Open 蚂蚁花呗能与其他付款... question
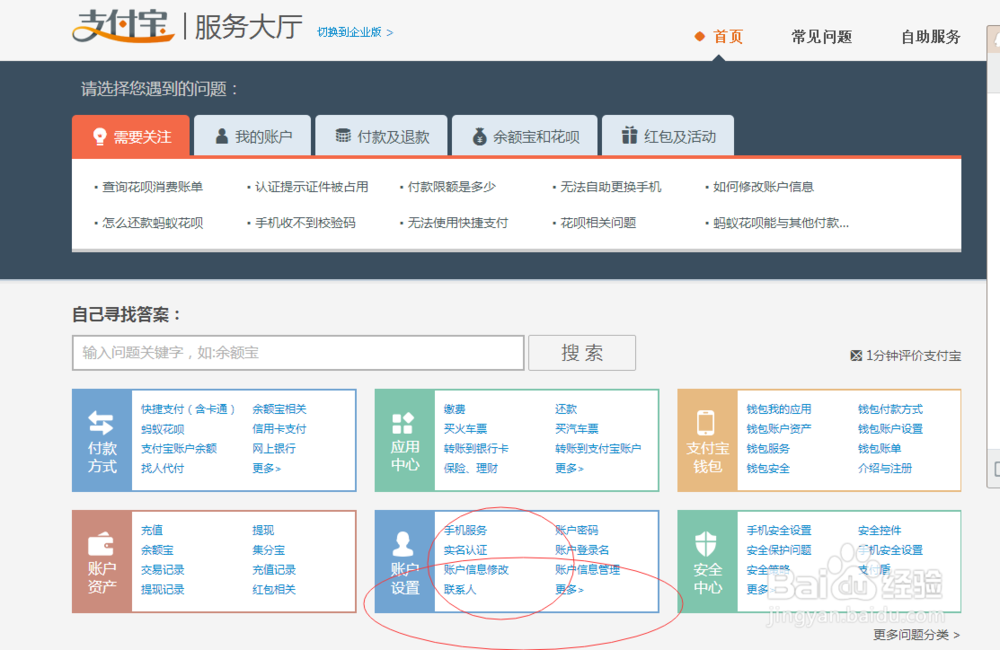1000x650 pixels. coord(781,223)
